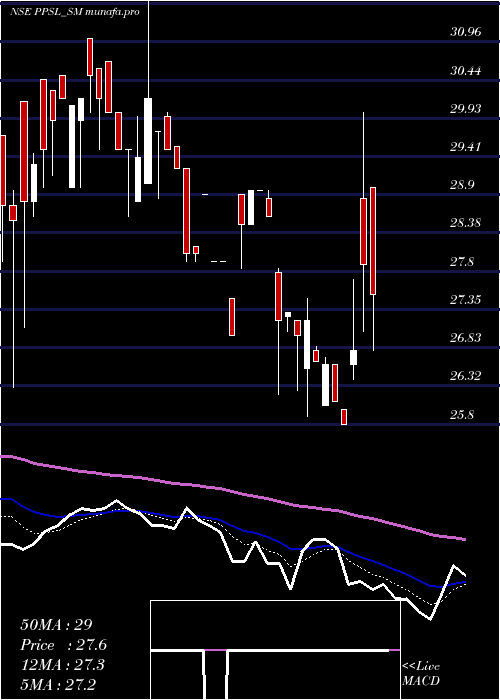Click the 27.8 price axis label
This screenshot has width=500, height=700.
pos(462,261)
